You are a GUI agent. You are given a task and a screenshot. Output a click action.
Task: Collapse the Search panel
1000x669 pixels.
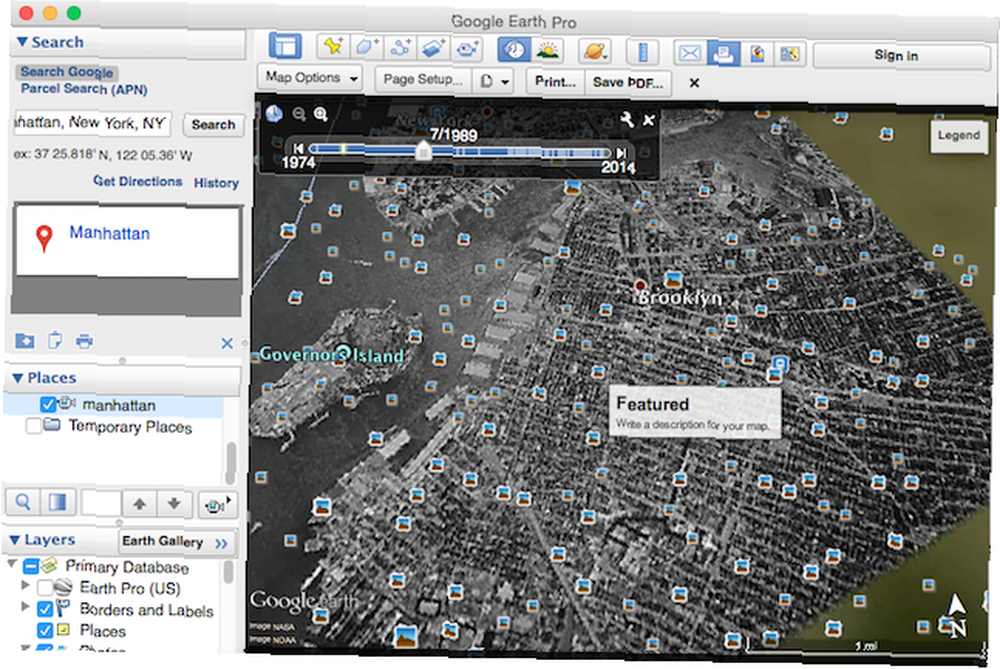(x=22, y=42)
